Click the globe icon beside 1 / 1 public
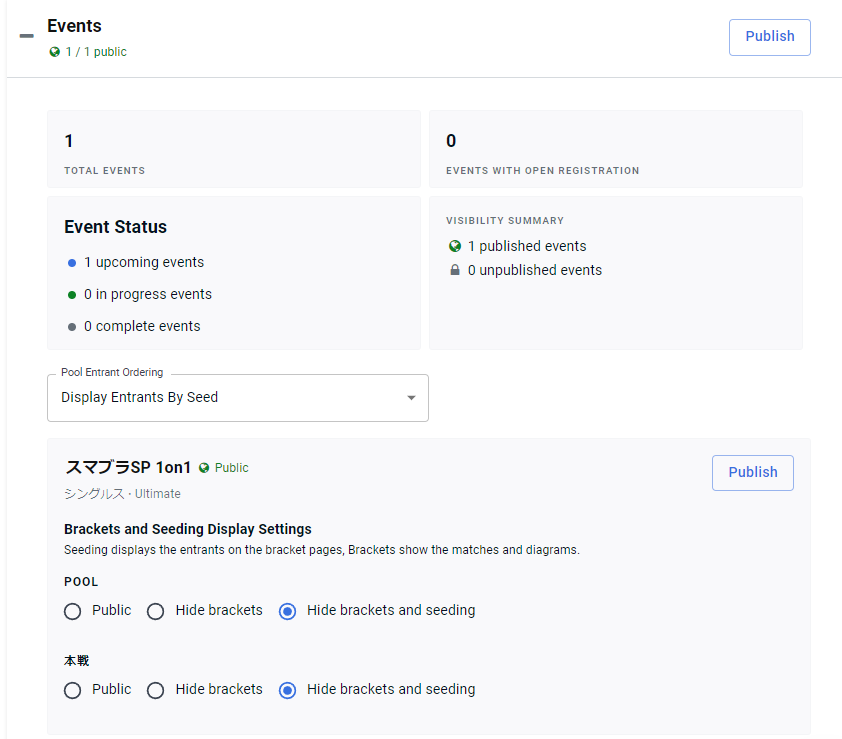This screenshot has height=739, width=842. 55,52
